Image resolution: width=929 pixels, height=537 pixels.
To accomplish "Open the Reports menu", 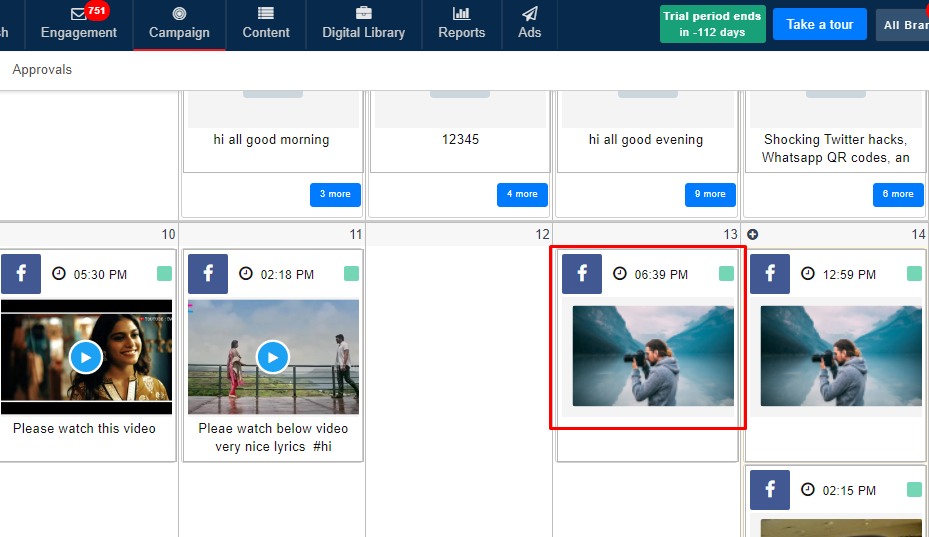I will (x=461, y=24).
